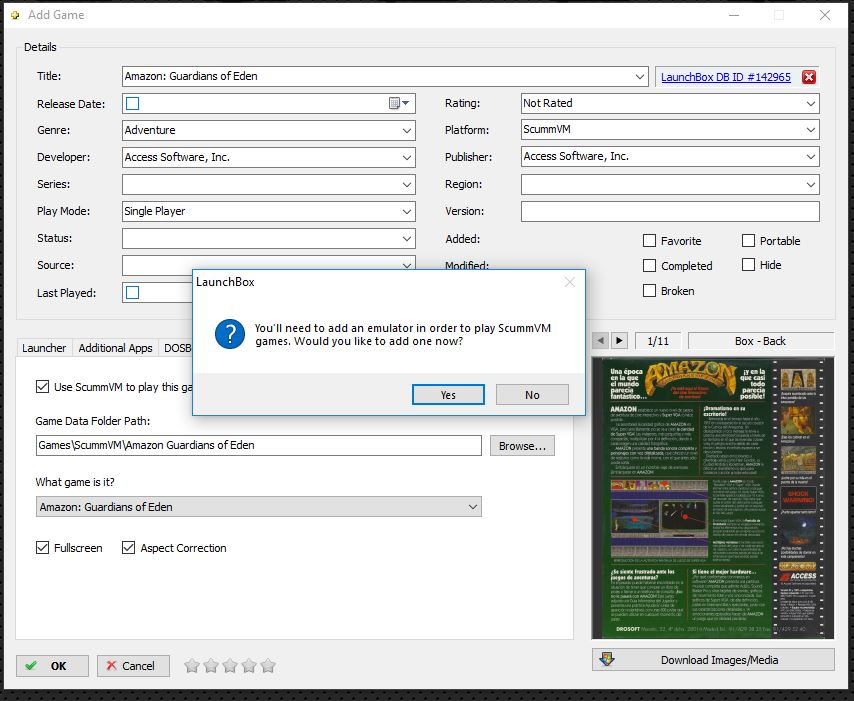The width and height of the screenshot is (854, 701).
Task: Minimize the Add Game window
Action: (734, 15)
